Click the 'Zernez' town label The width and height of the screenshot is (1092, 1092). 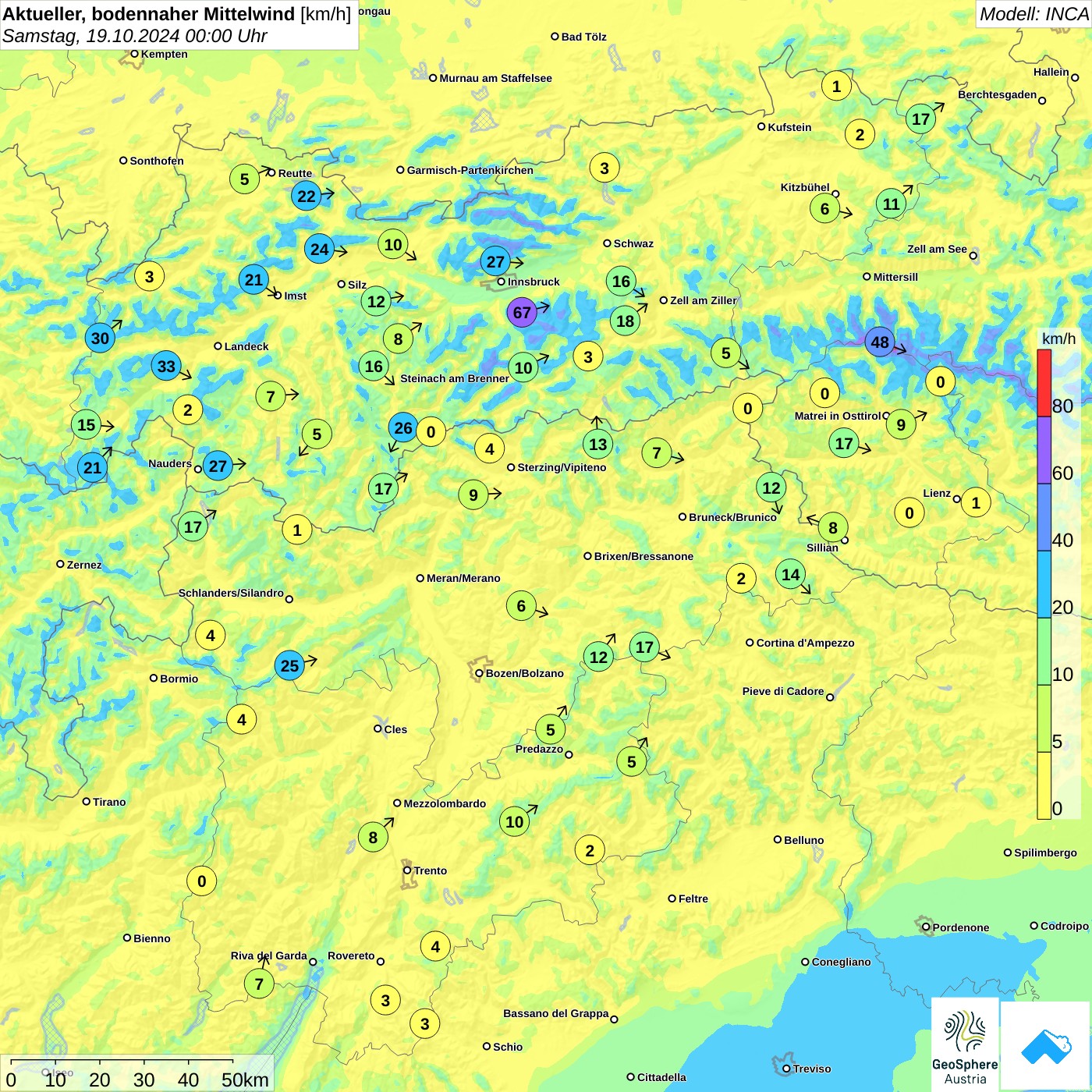pyautogui.click(x=84, y=565)
